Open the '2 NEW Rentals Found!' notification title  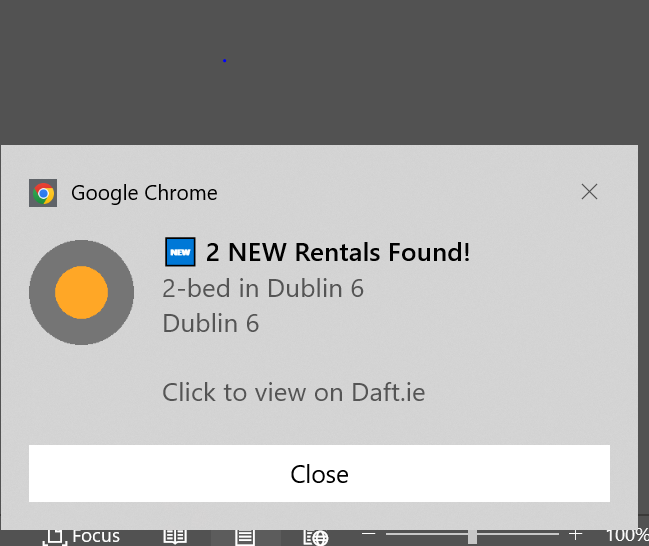[338, 252]
